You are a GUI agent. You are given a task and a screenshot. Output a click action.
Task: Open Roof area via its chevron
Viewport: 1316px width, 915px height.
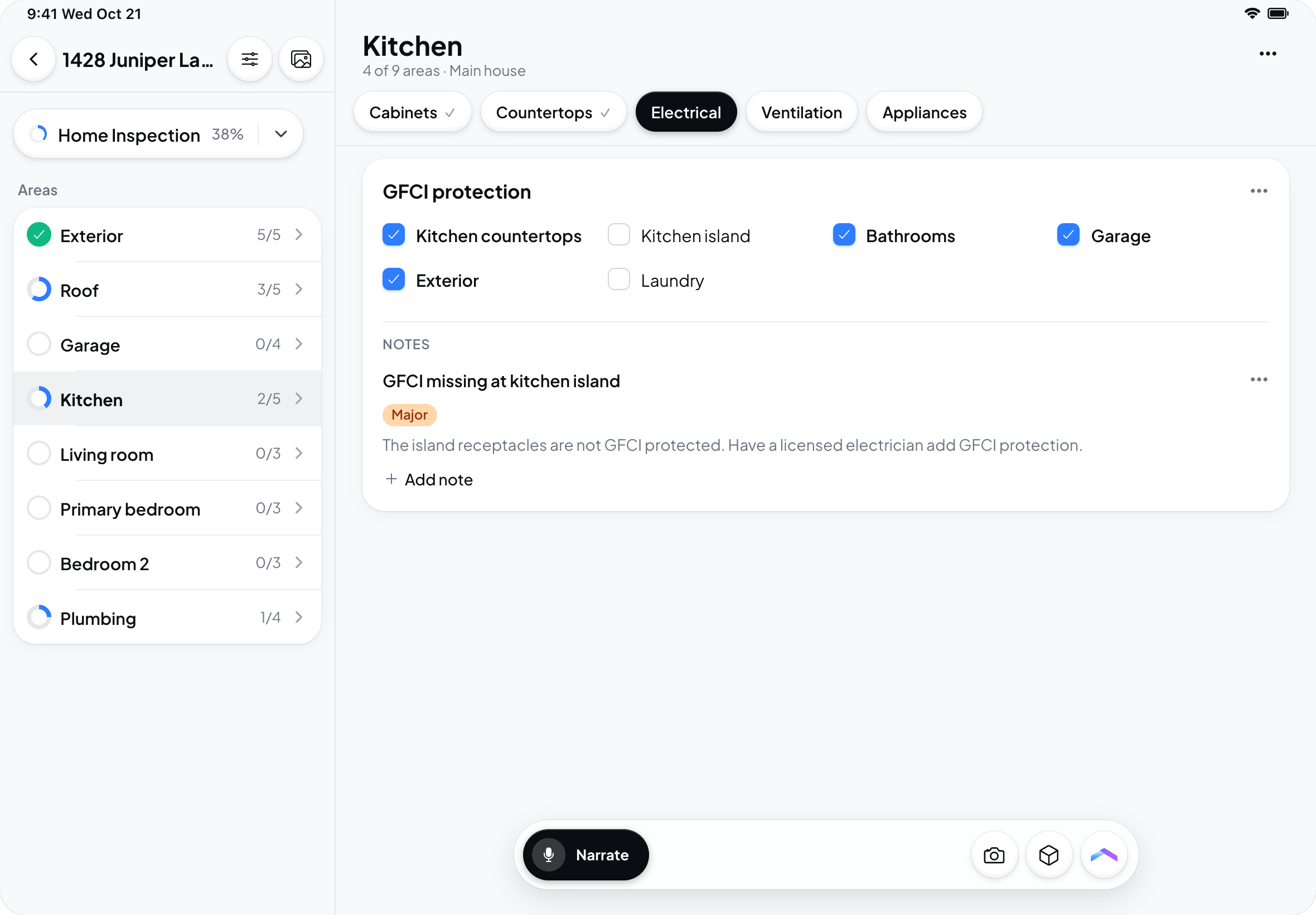pyautogui.click(x=299, y=290)
